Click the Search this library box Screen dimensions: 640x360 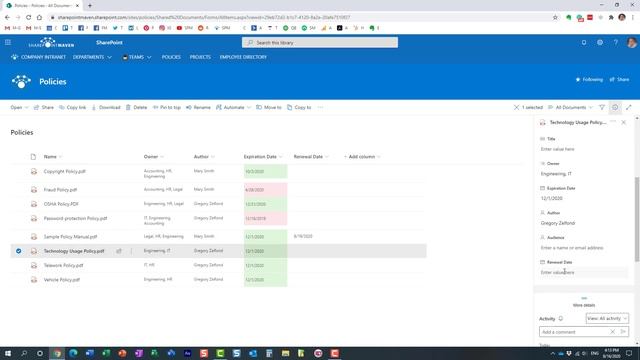pyautogui.click(x=320, y=42)
